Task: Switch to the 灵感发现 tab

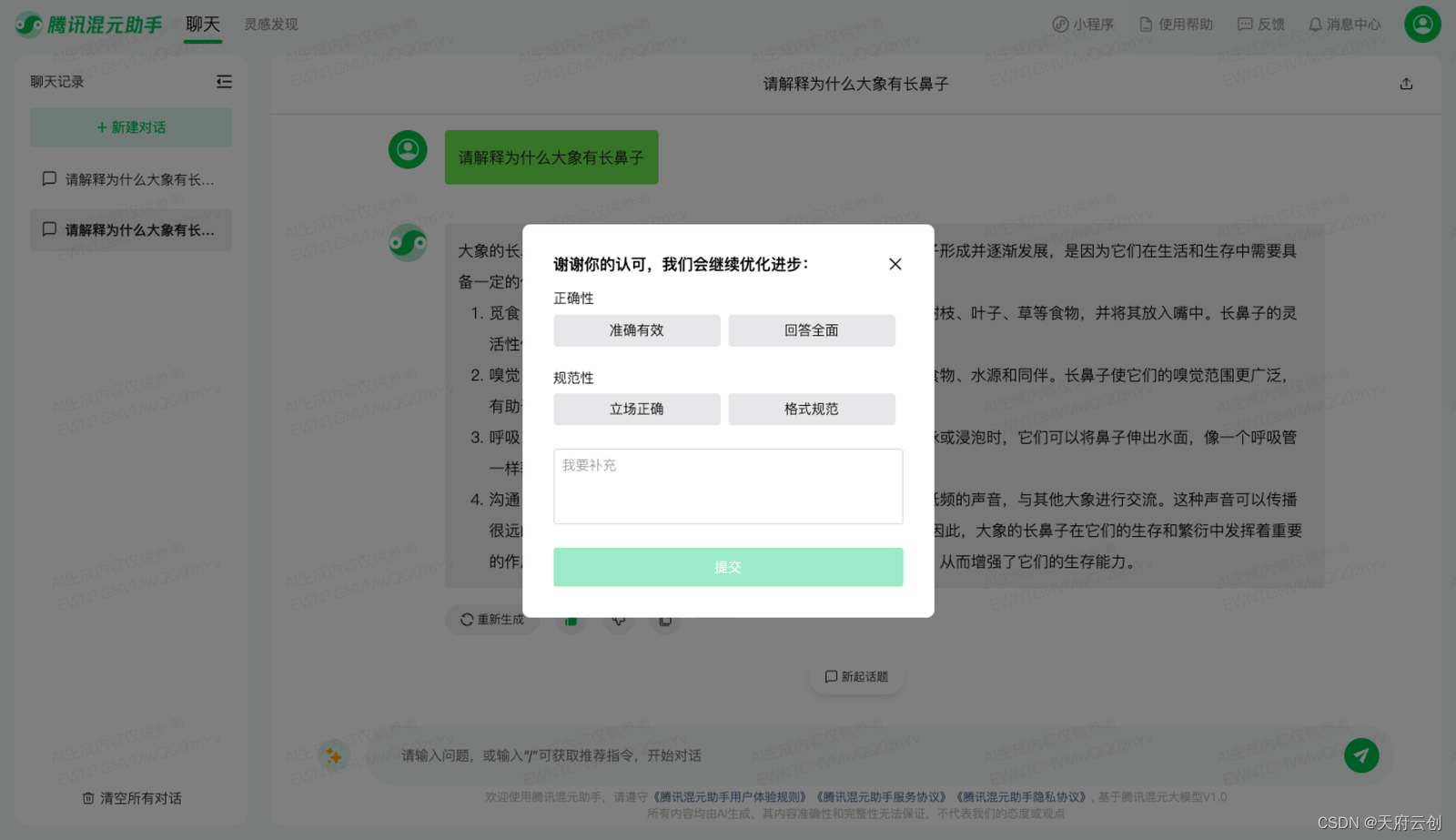Action: 271,25
